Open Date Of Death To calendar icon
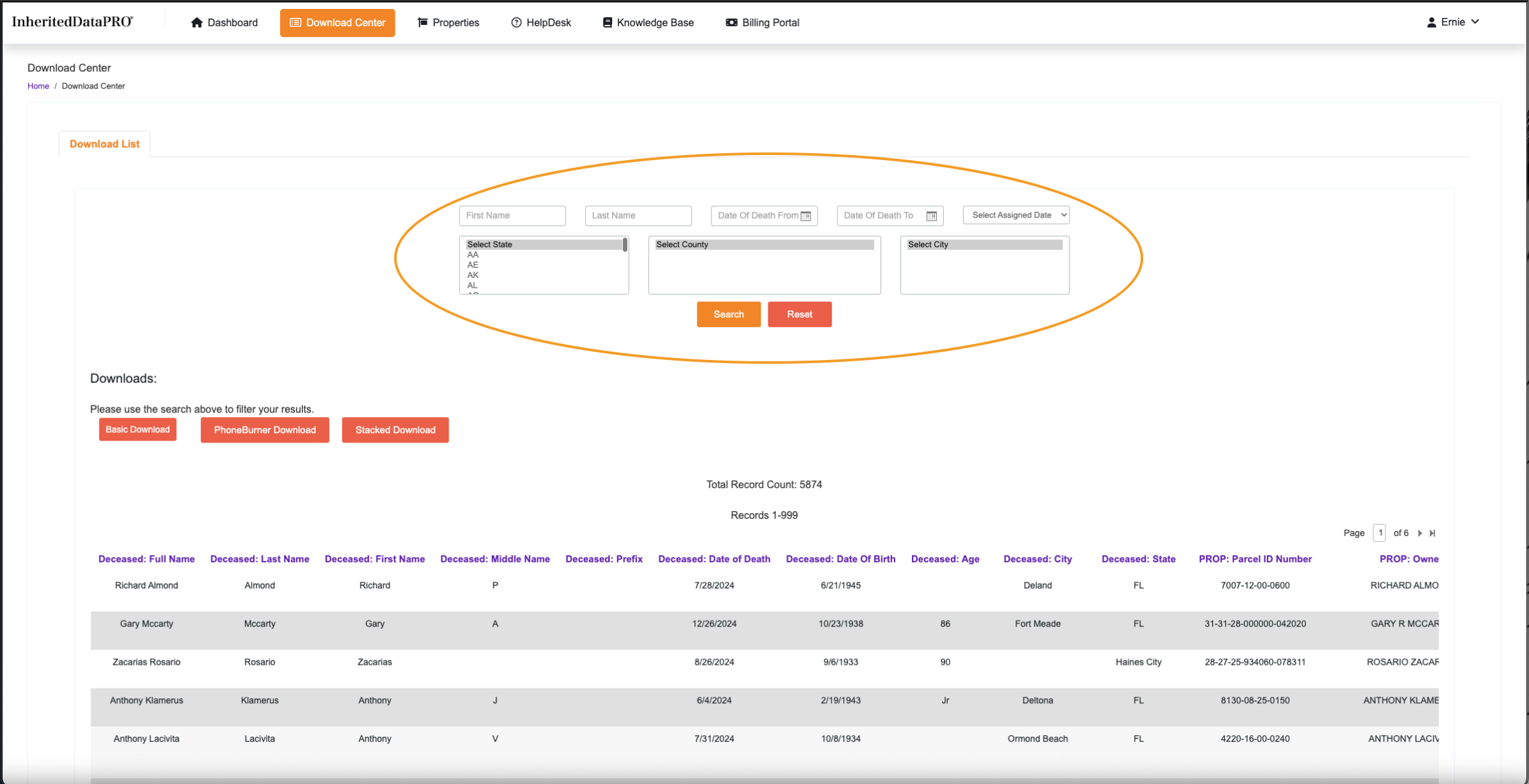1529x784 pixels. (x=932, y=216)
